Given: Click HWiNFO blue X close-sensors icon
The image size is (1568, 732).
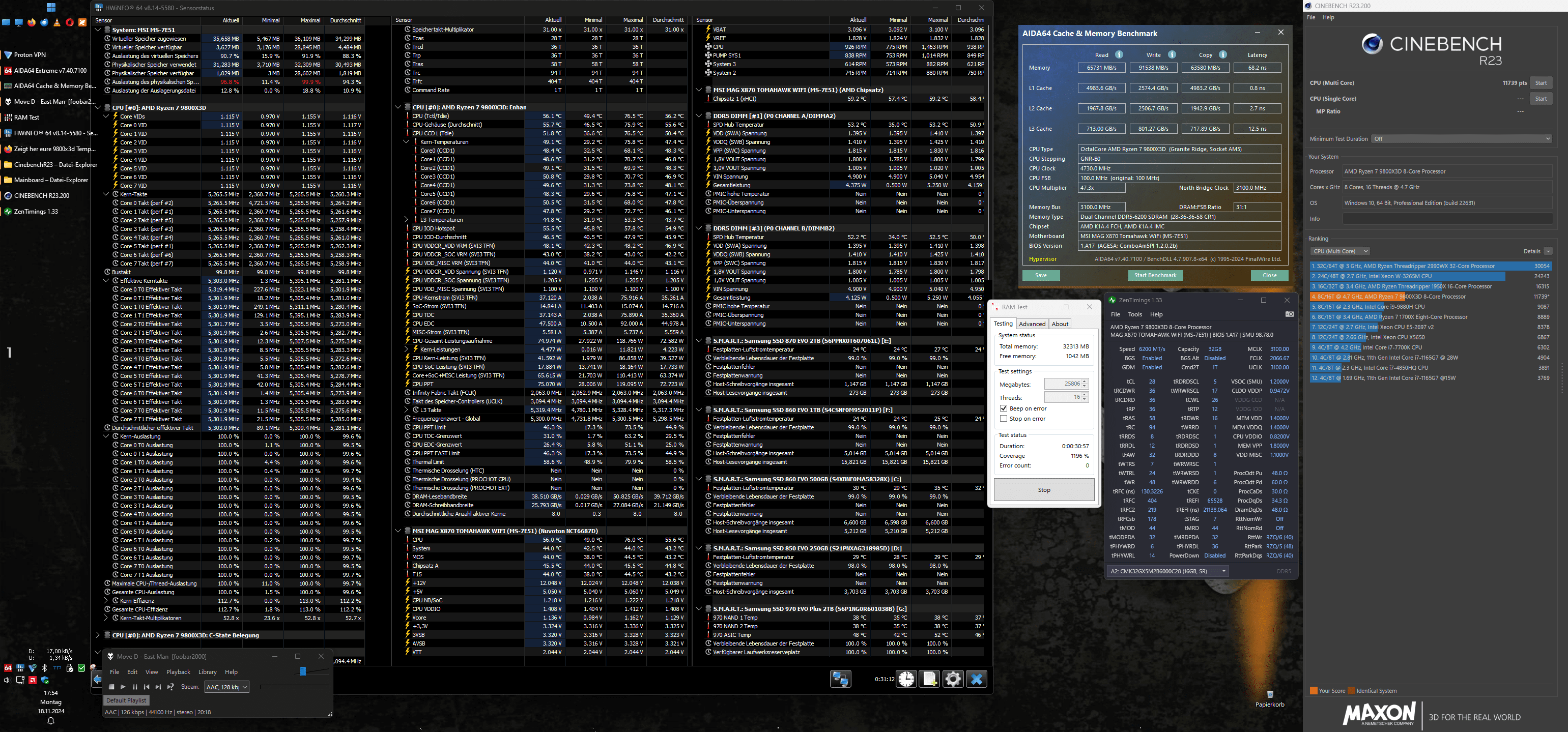Looking at the screenshot, I should point(976,679).
